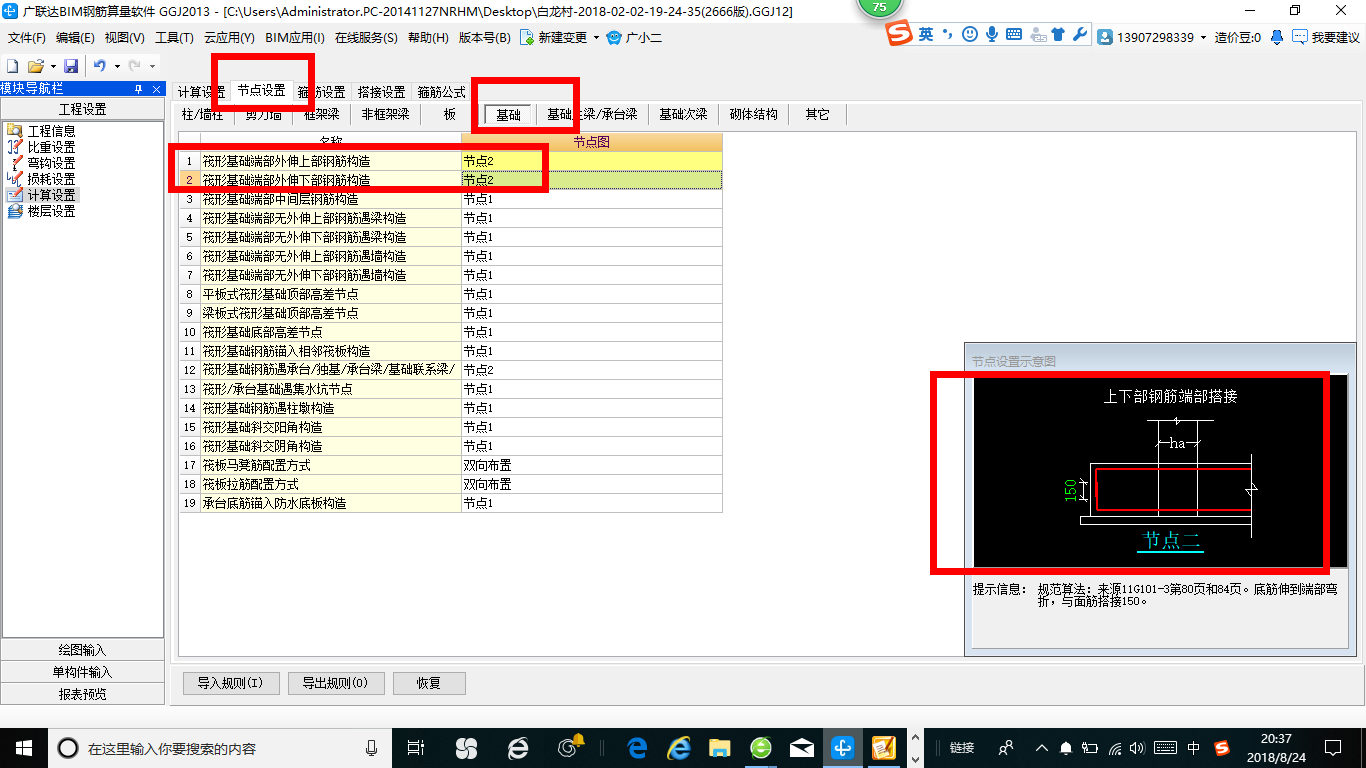Click Sogou wrench settings icon
This screenshot has width=1366, height=768.
pos(1079,34)
